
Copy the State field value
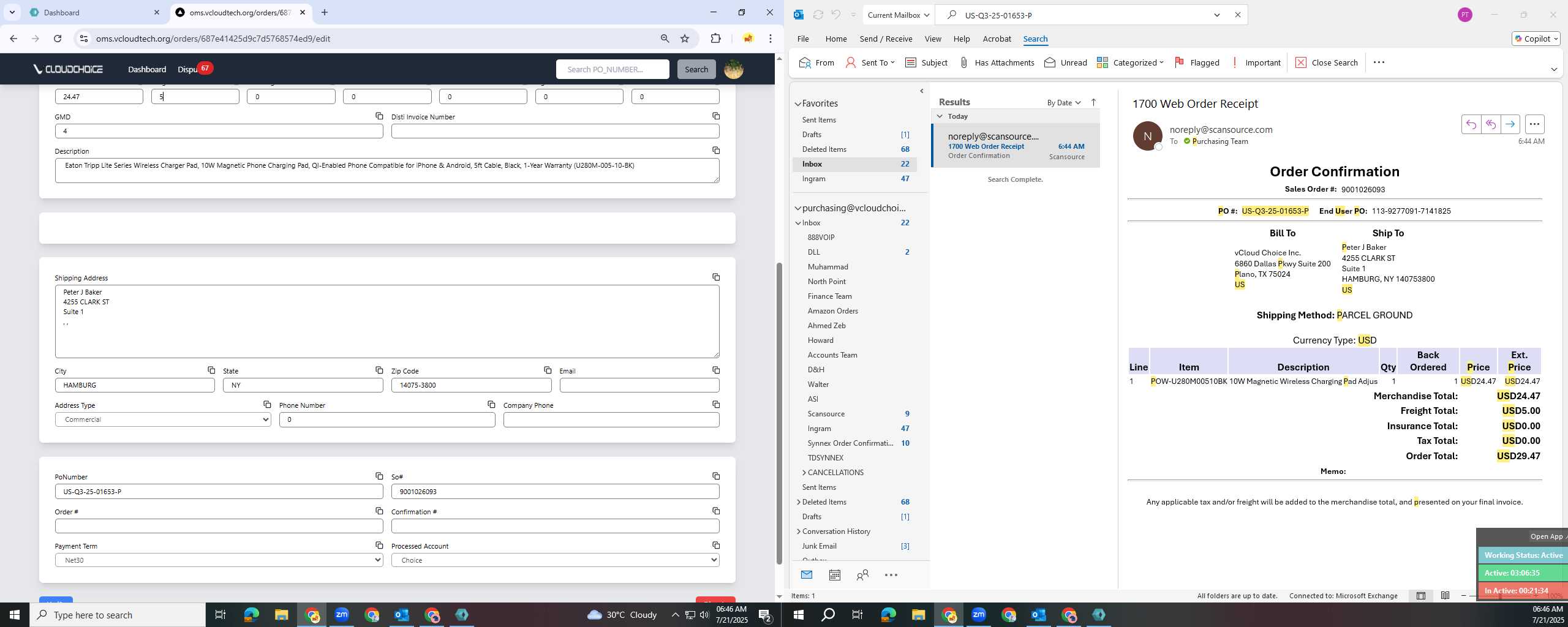pyautogui.click(x=379, y=370)
